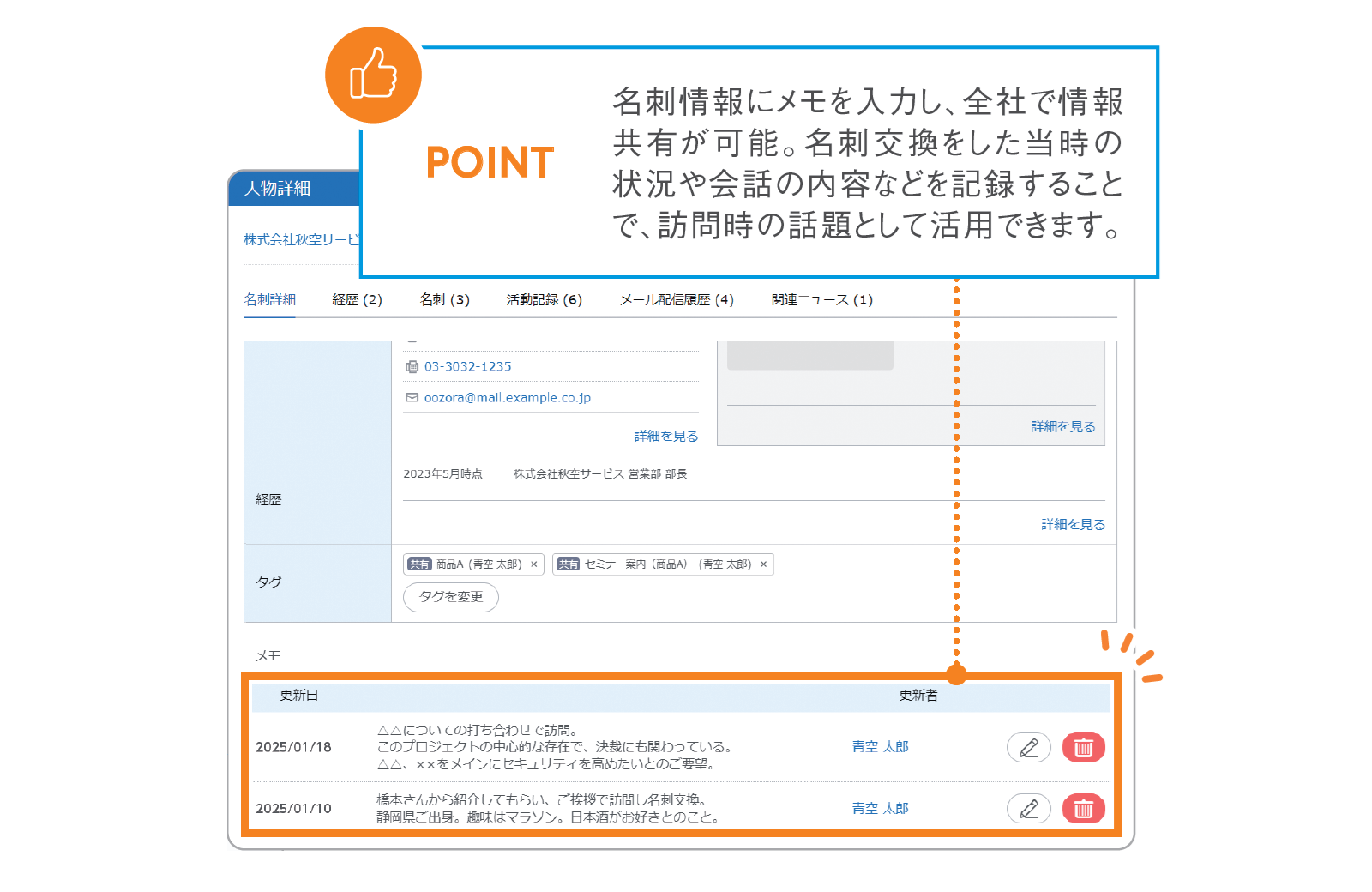Click 詳細を見る in the 経歴 row
The image size is (1372, 892).
[1073, 524]
